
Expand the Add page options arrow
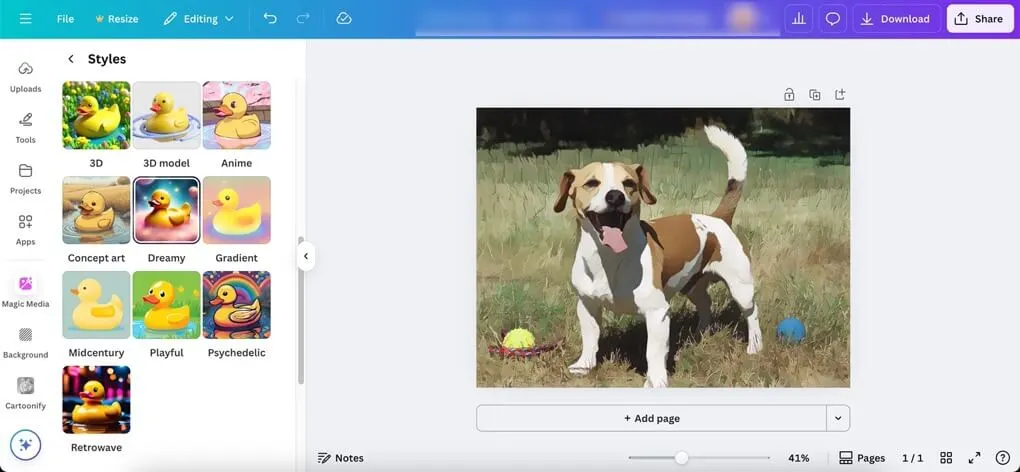click(838, 418)
